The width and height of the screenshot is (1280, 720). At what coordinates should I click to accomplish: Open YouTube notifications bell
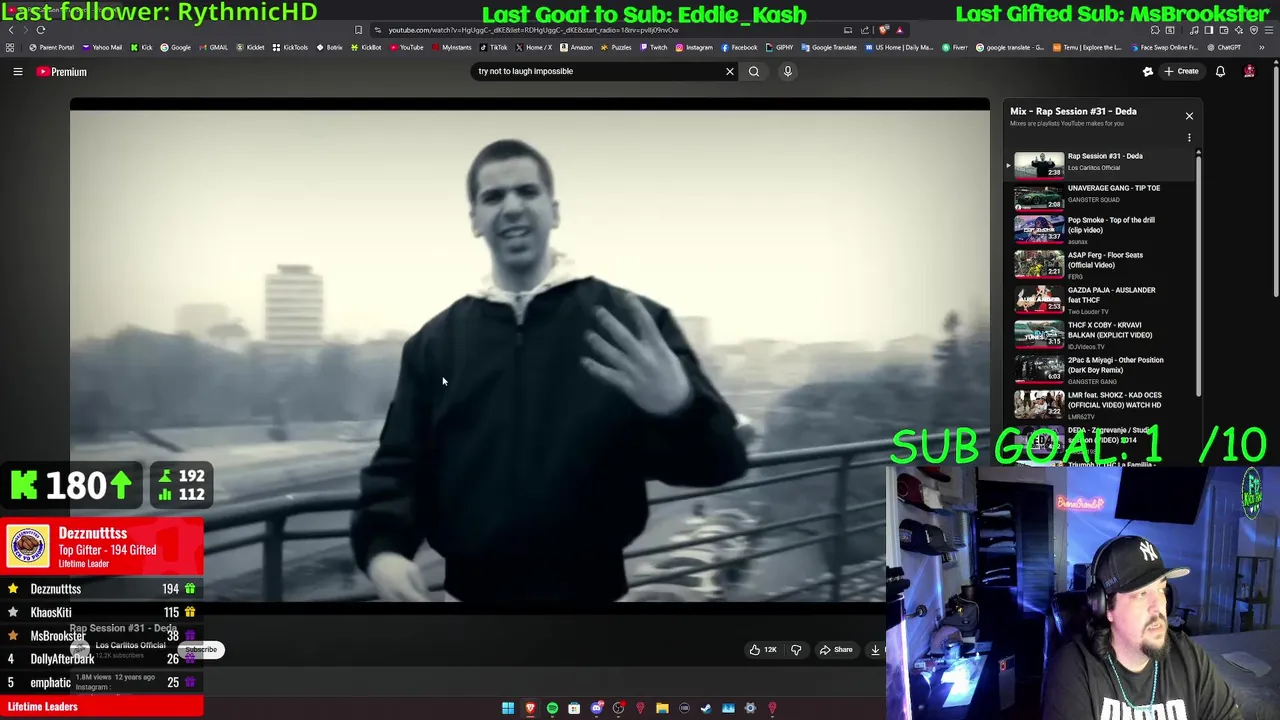tap(1220, 71)
